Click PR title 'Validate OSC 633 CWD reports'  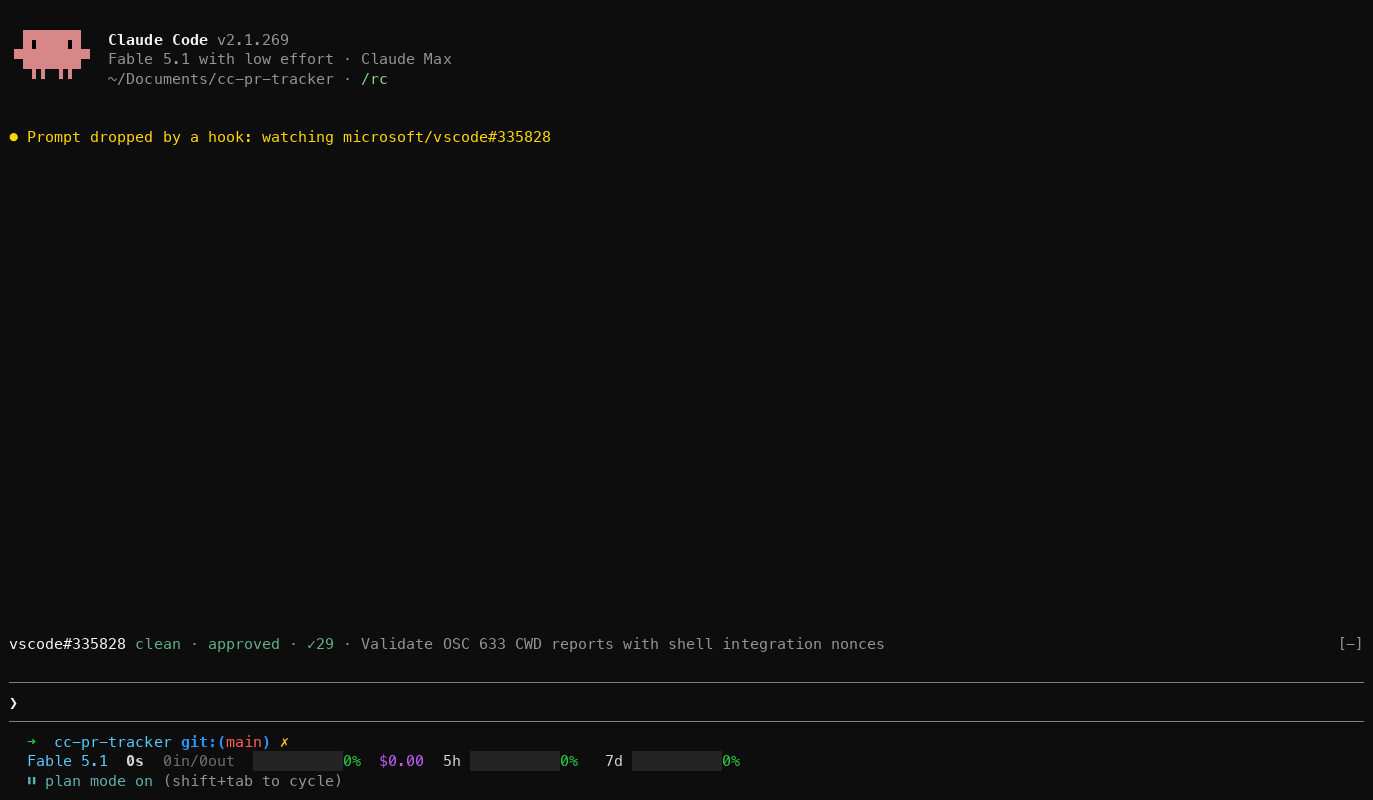click(487, 644)
